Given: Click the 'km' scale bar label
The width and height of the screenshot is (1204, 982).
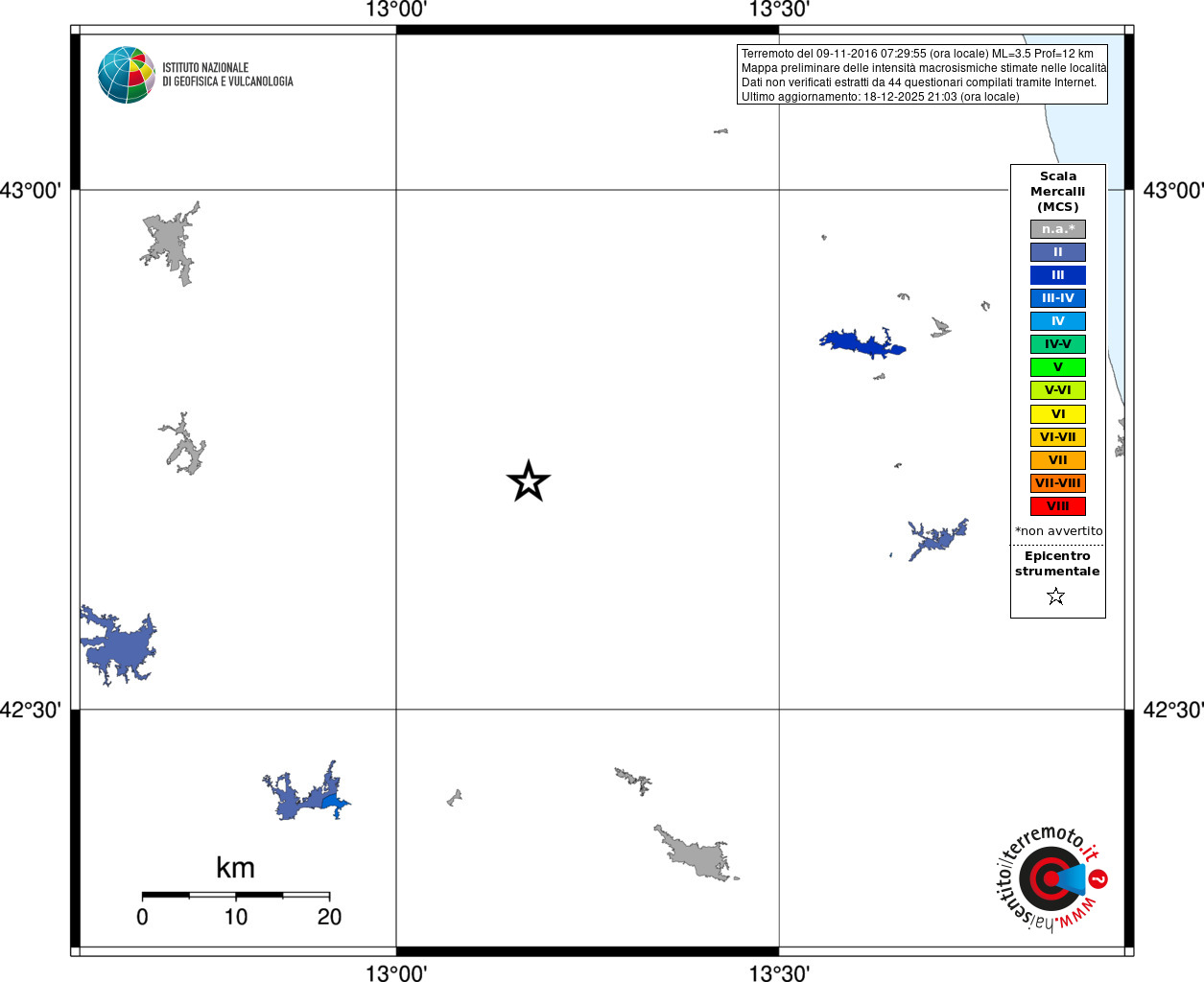Looking at the screenshot, I should 235,868.
